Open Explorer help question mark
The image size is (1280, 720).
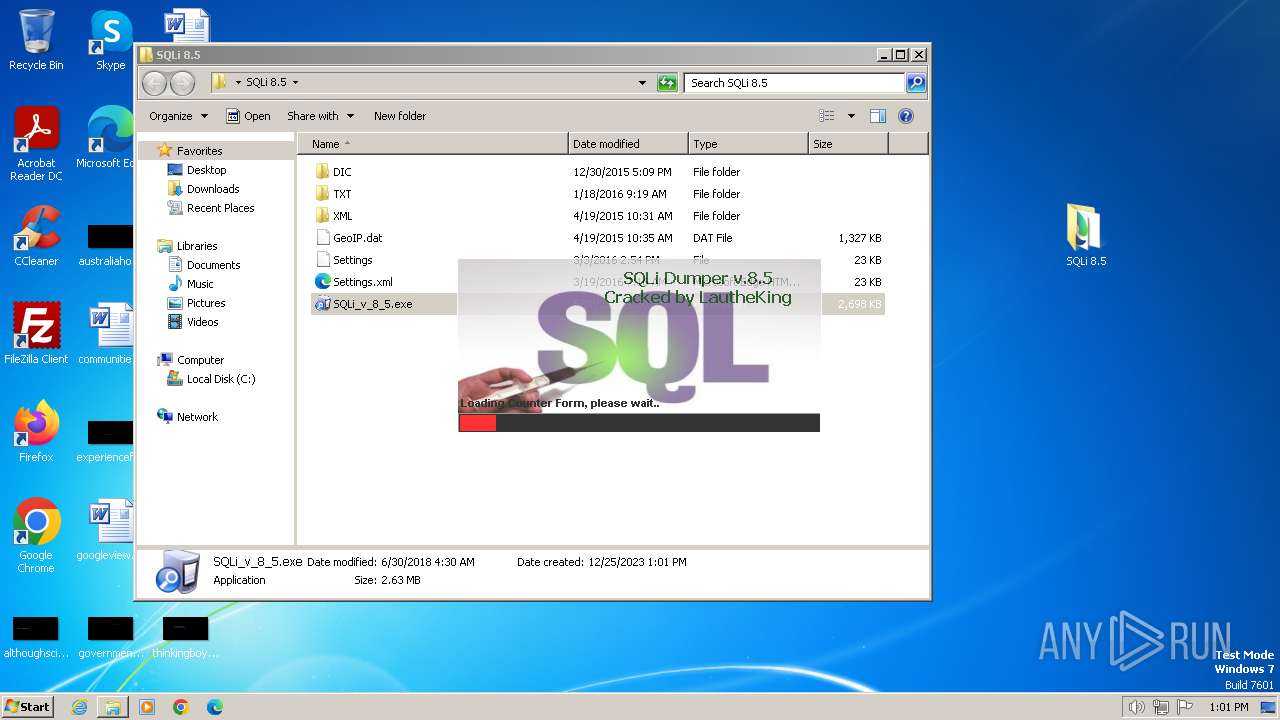click(906, 116)
